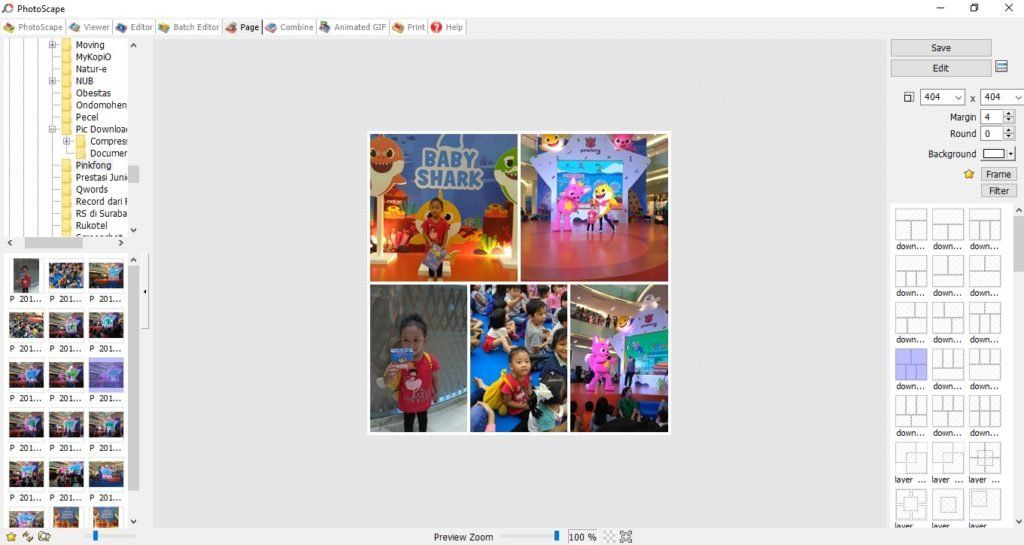This screenshot has width=1024, height=545.
Task: Click the highlighted purple thumbnail in file list
Action: (x=106, y=375)
